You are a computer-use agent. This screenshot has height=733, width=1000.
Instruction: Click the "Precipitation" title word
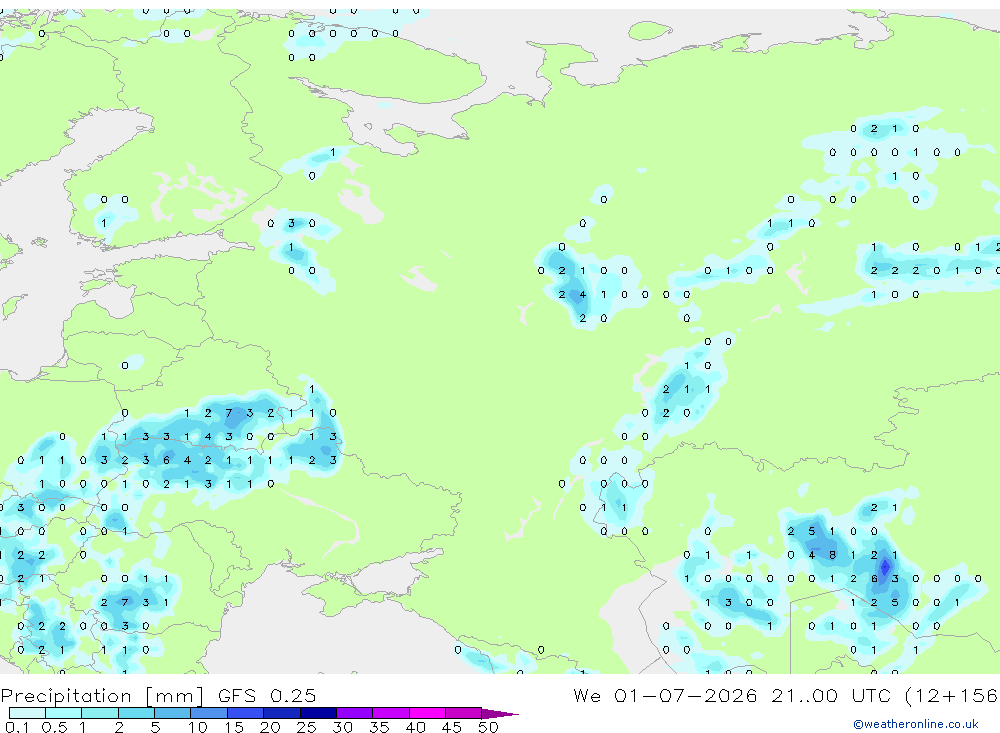(66, 696)
